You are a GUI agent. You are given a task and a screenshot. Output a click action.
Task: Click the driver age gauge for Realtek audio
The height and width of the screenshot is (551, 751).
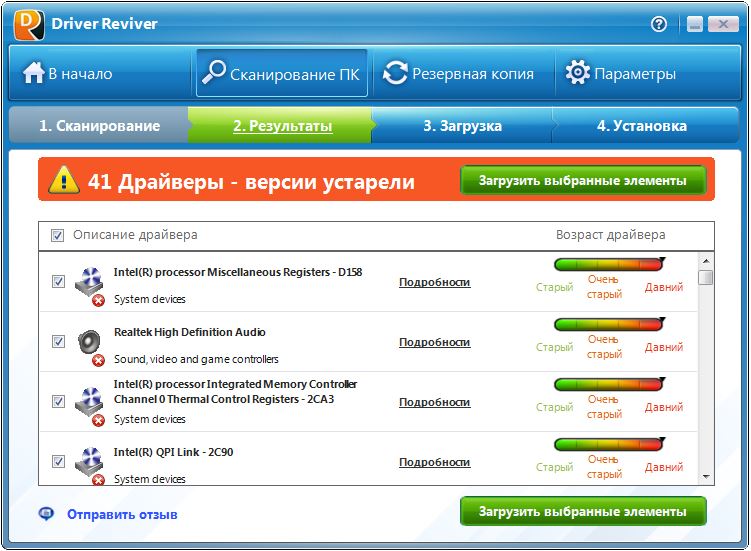coord(609,325)
